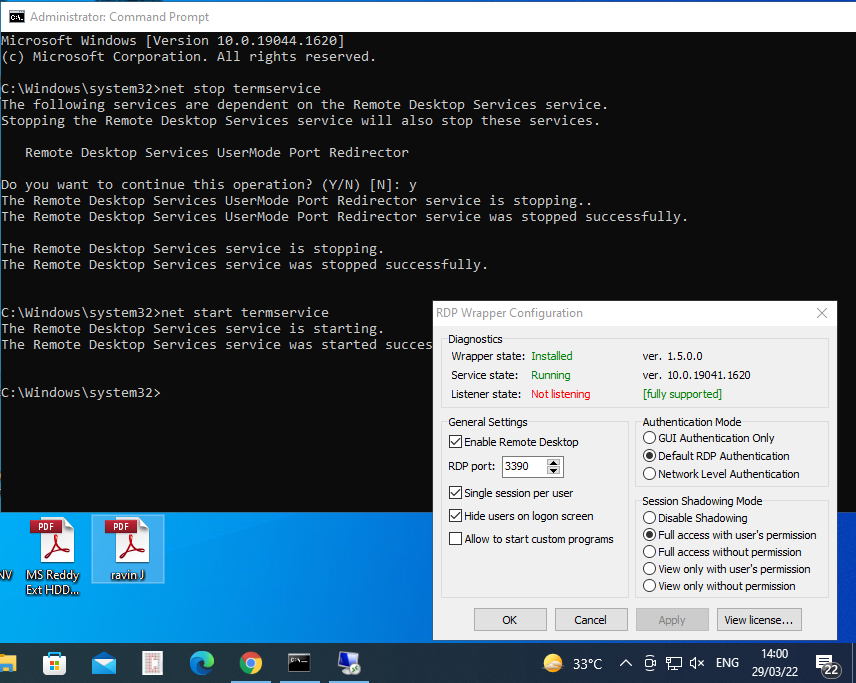Open Microsoft Edge from the taskbar
The image size is (856, 683).
click(201, 663)
